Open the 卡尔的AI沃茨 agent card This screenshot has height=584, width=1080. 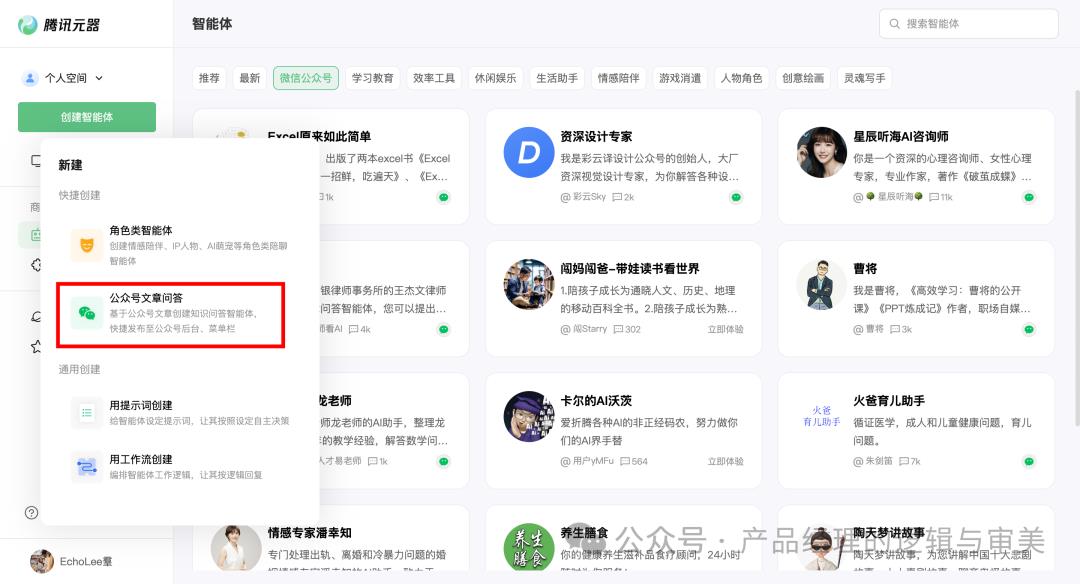[623, 430]
